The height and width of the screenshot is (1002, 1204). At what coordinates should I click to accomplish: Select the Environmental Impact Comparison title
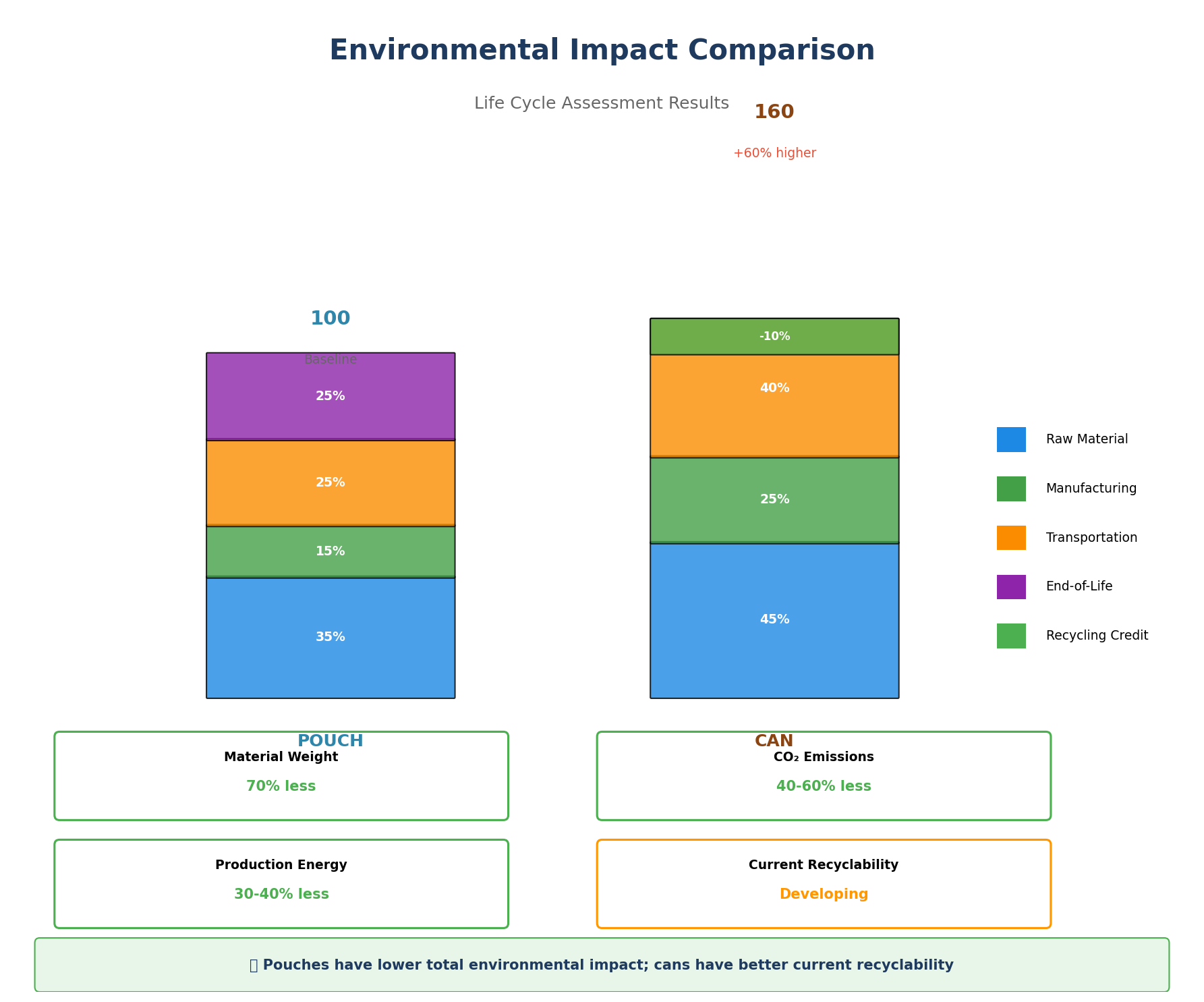click(x=602, y=51)
